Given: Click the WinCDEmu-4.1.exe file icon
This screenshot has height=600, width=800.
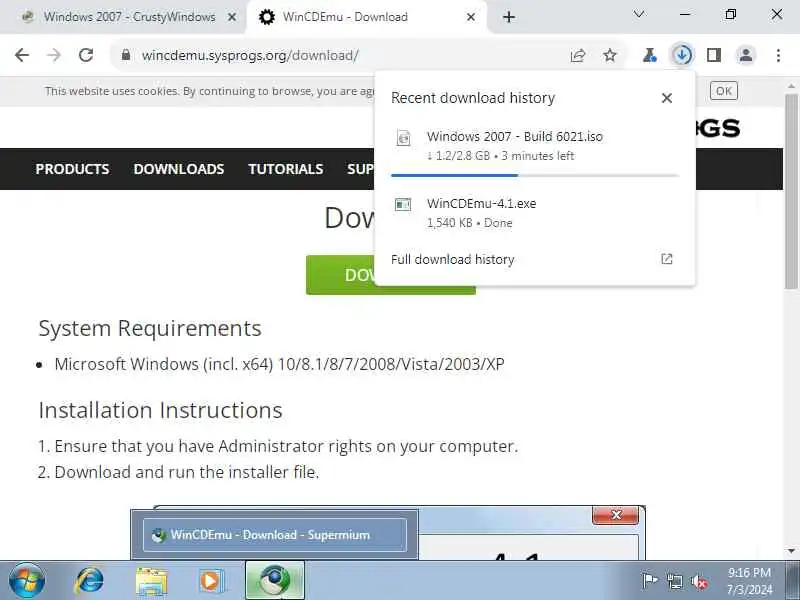Looking at the screenshot, I should (x=403, y=205).
